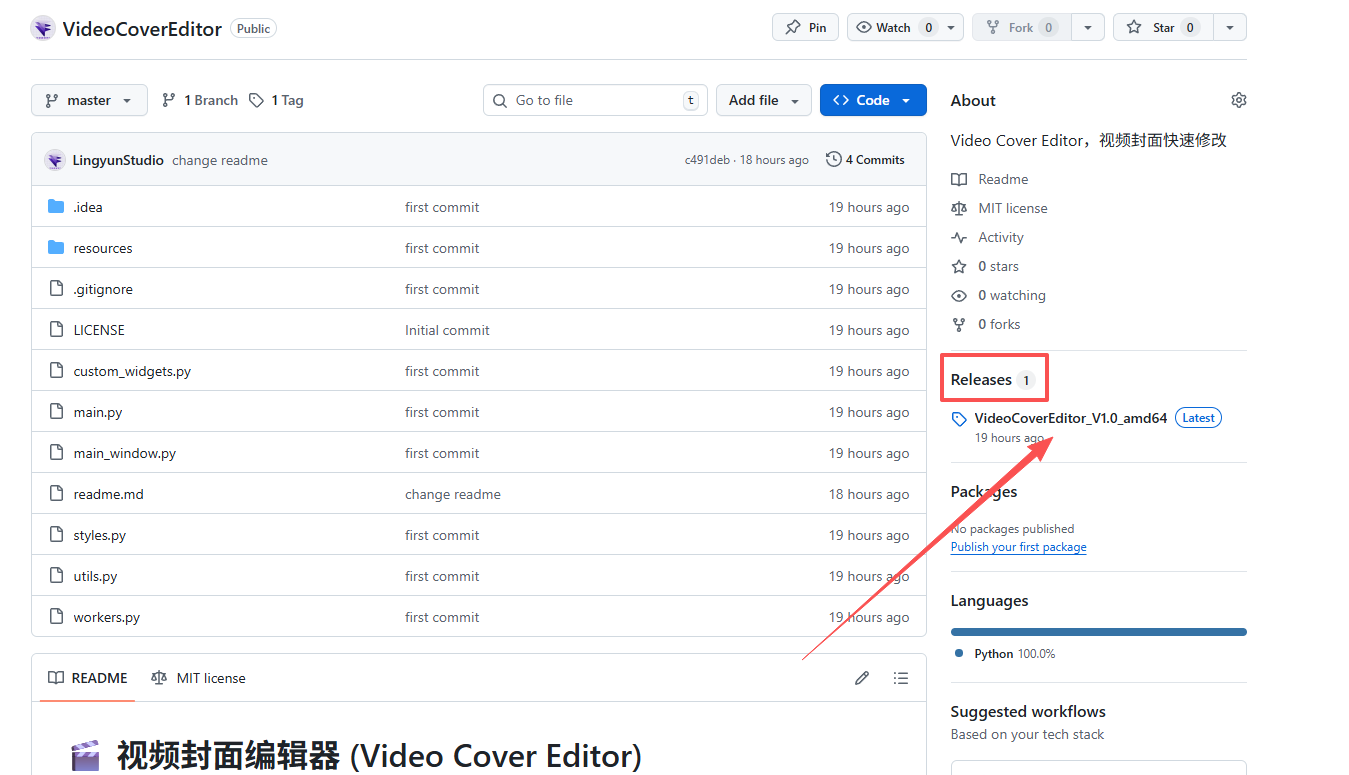The height and width of the screenshot is (775, 1349).
Task: Switch to the README tab
Action: point(89,678)
